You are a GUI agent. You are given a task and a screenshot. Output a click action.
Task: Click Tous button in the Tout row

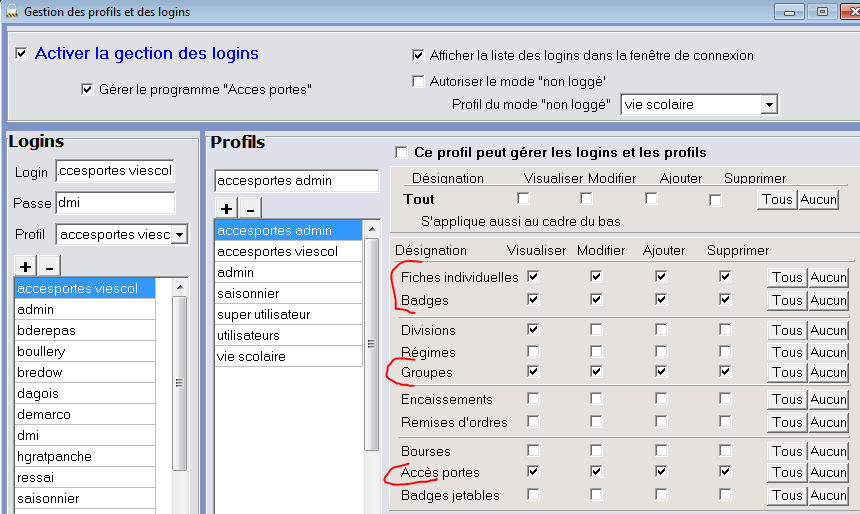(x=776, y=199)
